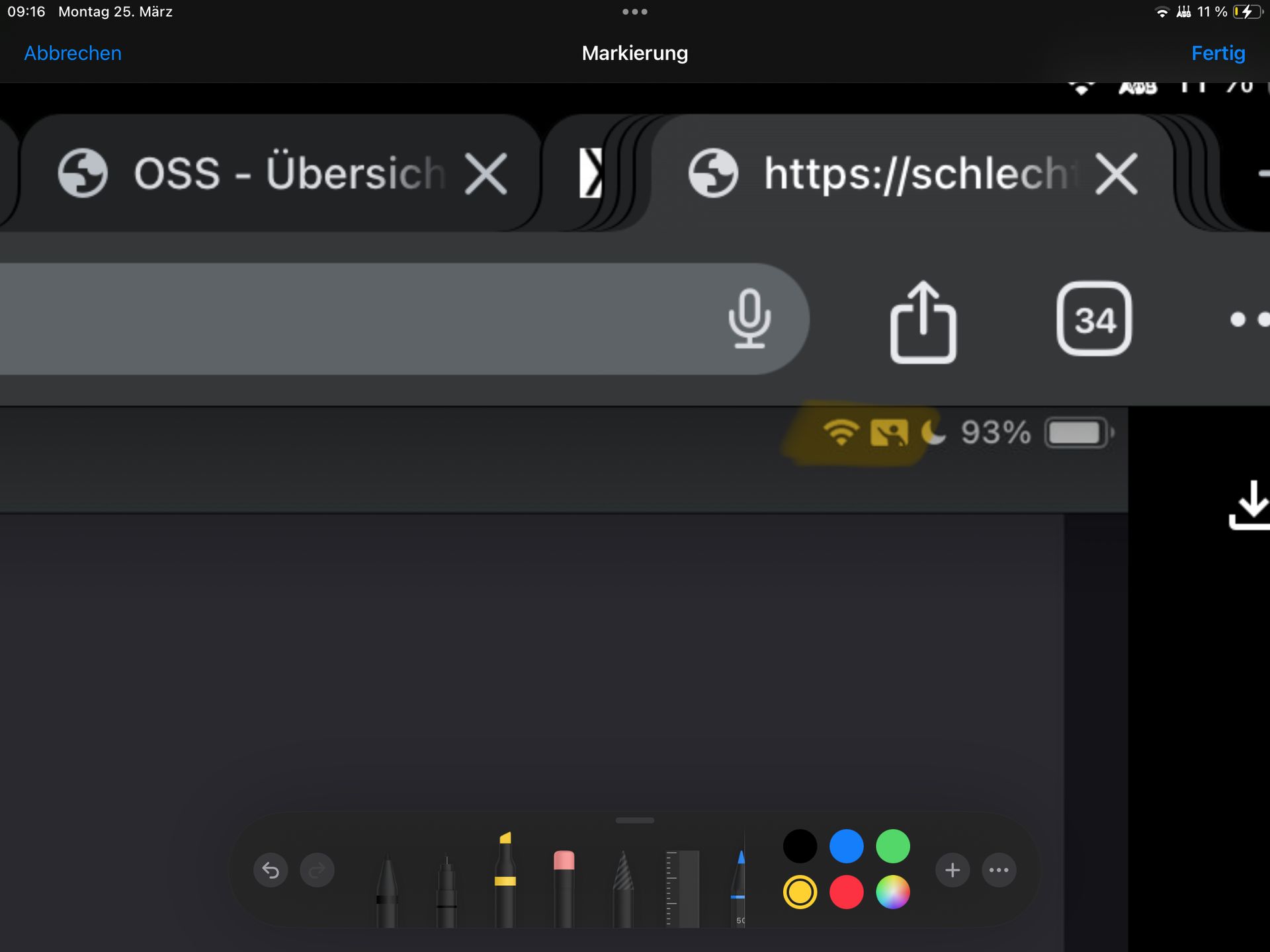Image resolution: width=1270 pixels, height=952 pixels.
Task: Tap the toolbar drag handle
Action: 634,820
